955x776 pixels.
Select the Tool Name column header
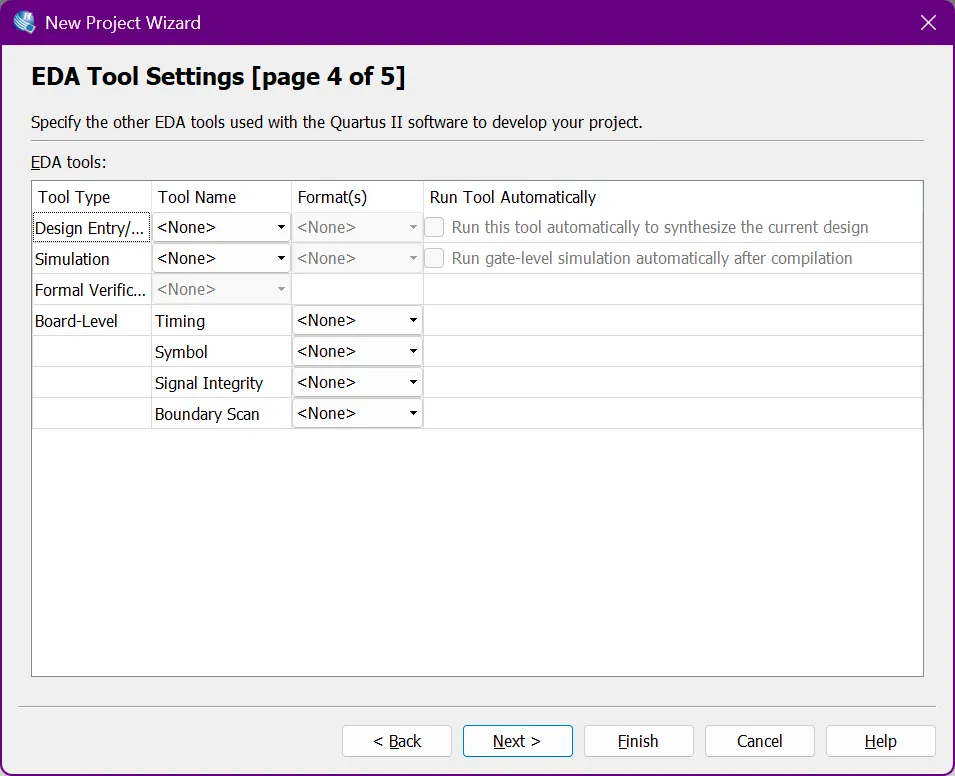221,197
